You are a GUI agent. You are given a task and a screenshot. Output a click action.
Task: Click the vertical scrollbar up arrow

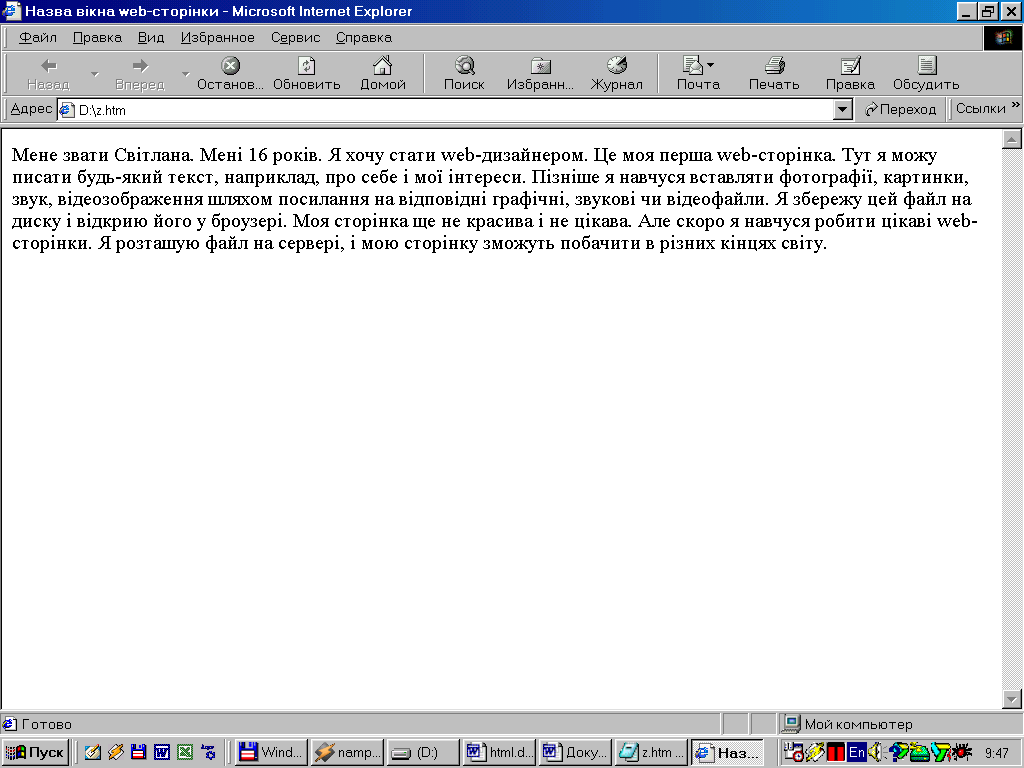[x=1012, y=138]
